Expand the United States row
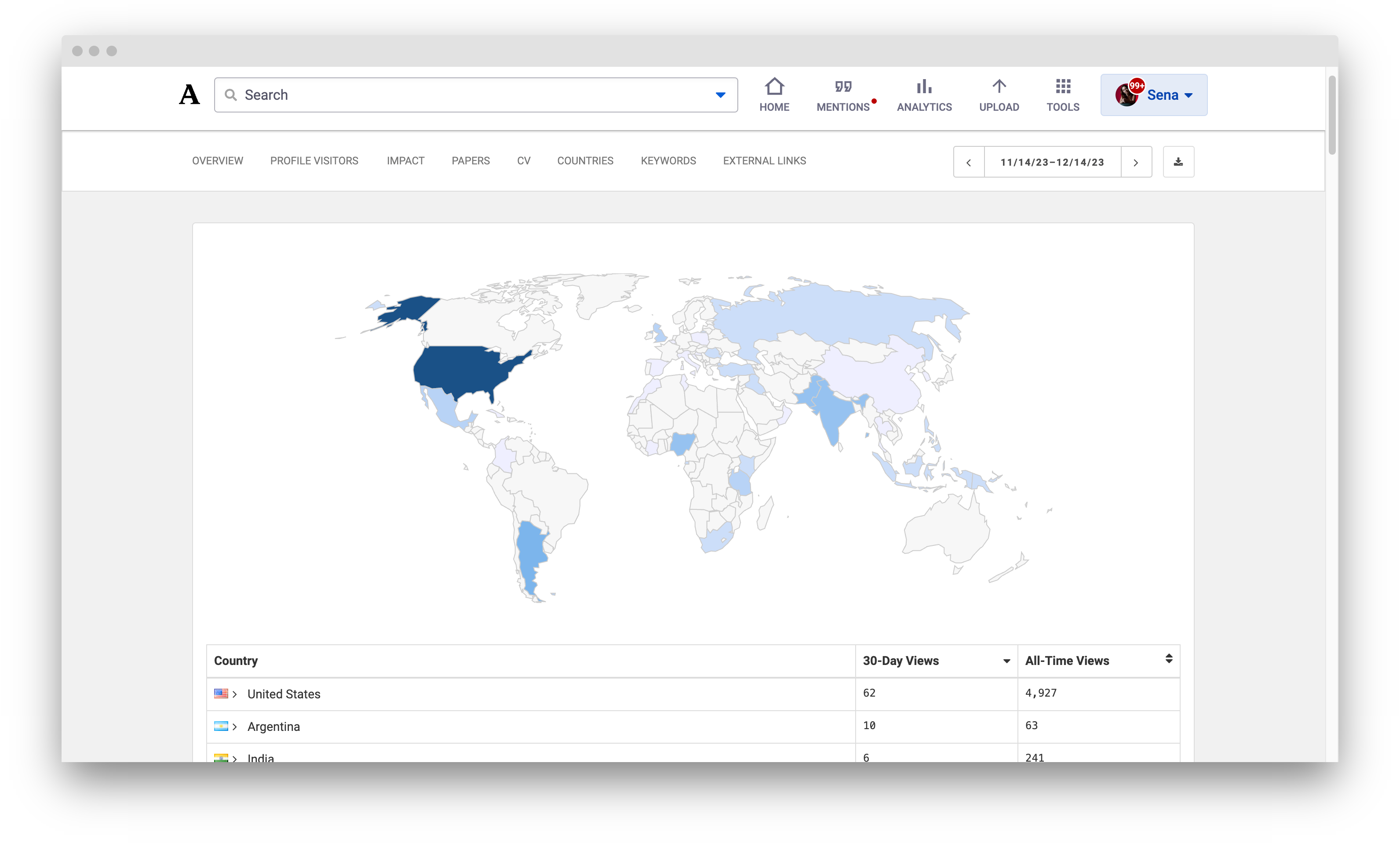1400x850 pixels. [x=235, y=694]
